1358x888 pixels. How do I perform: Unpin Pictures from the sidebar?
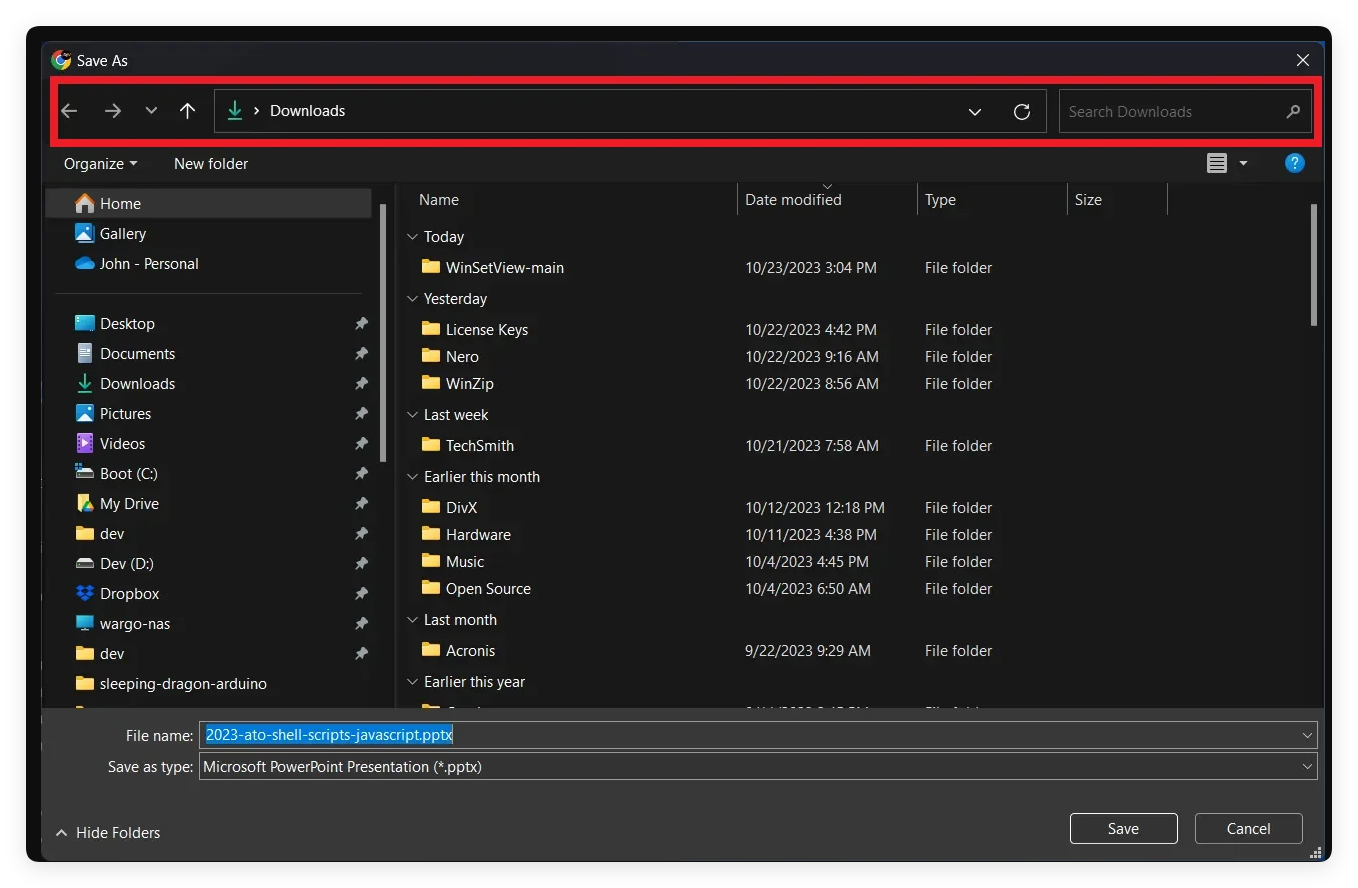361,413
